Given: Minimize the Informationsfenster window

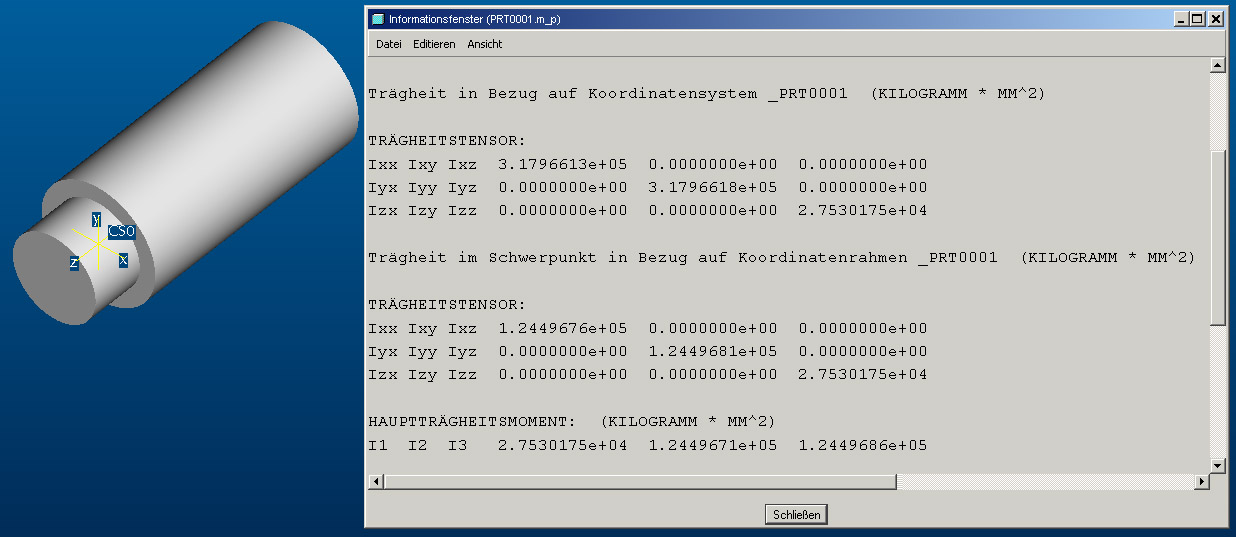Looking at the screenshot, I should click(x=1182, y=18).
